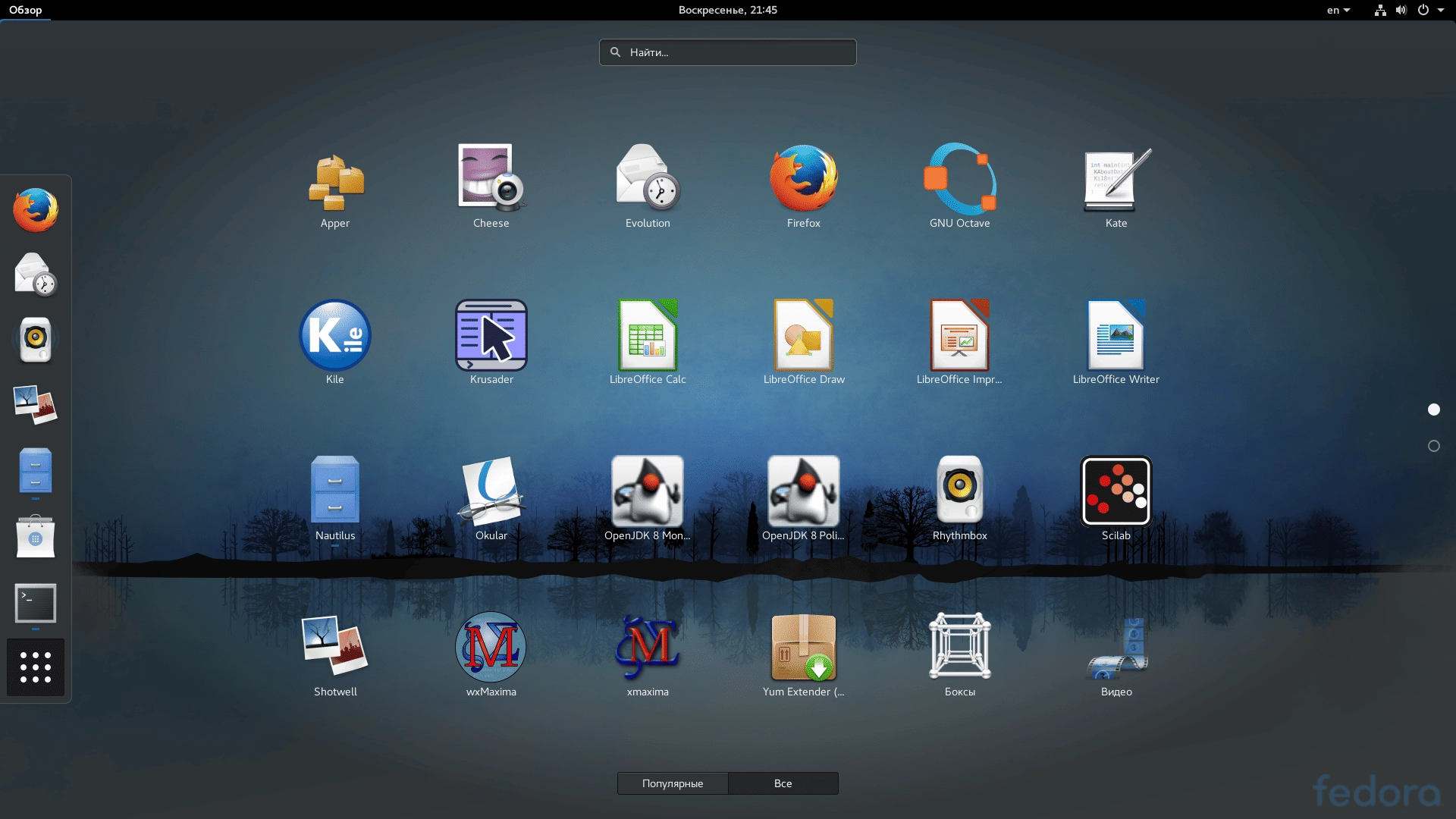Go to second app page indicator

point(1434,446)
